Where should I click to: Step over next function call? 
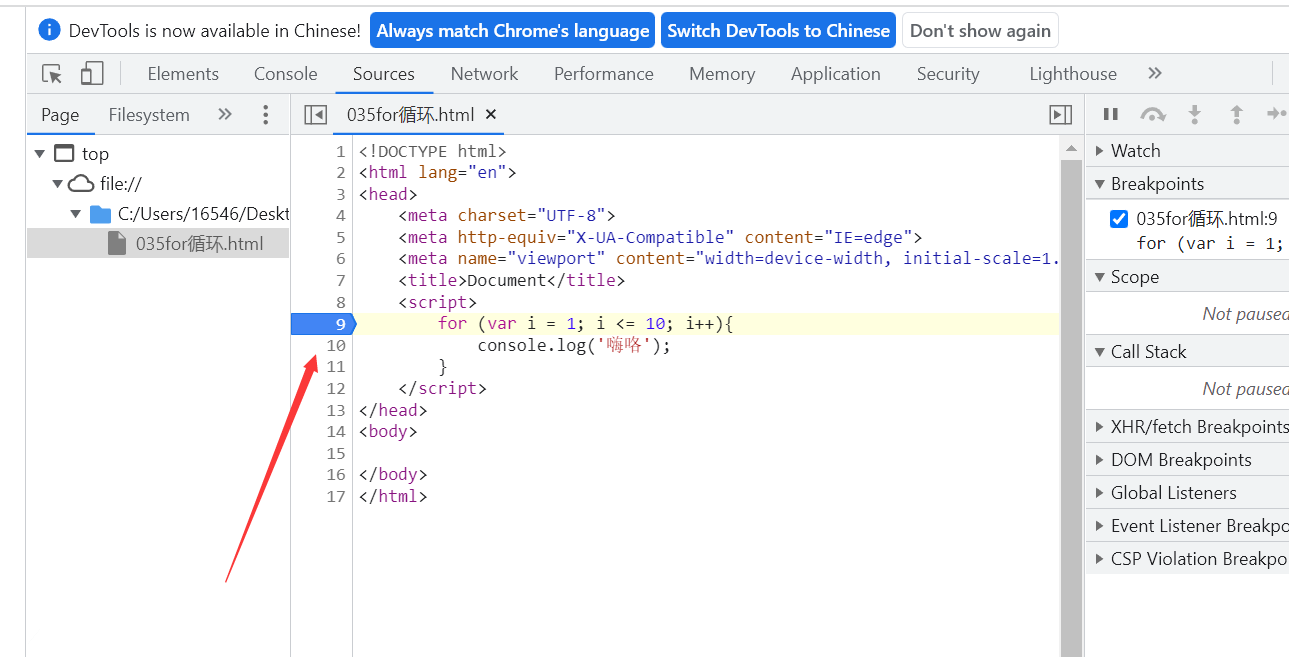click(1153, 115)
